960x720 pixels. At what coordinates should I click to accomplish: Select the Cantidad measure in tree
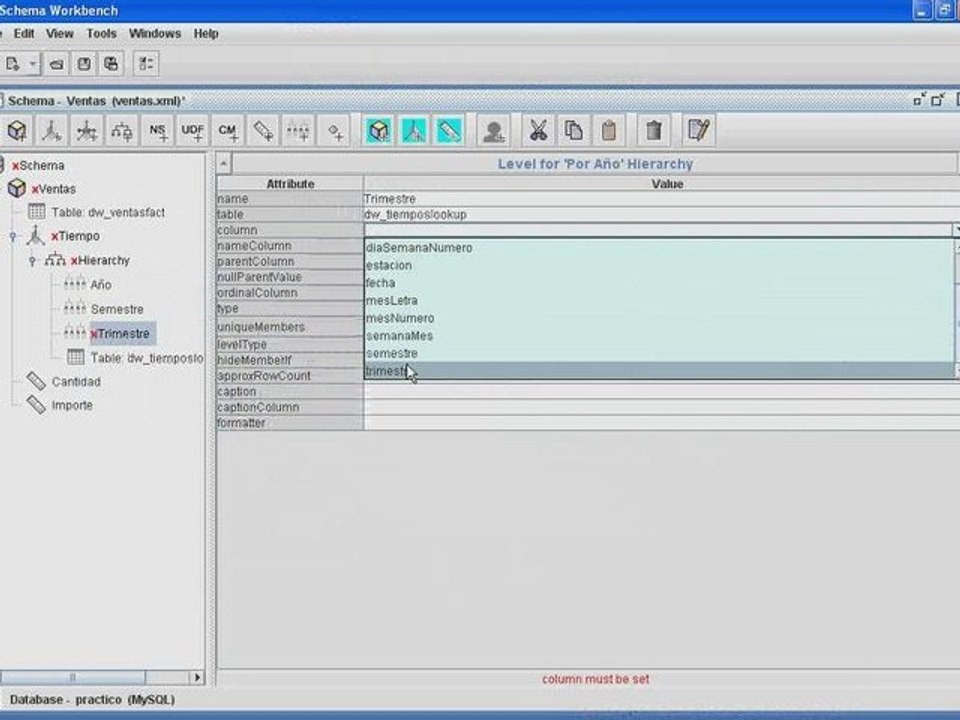click(x=76, y=382)
